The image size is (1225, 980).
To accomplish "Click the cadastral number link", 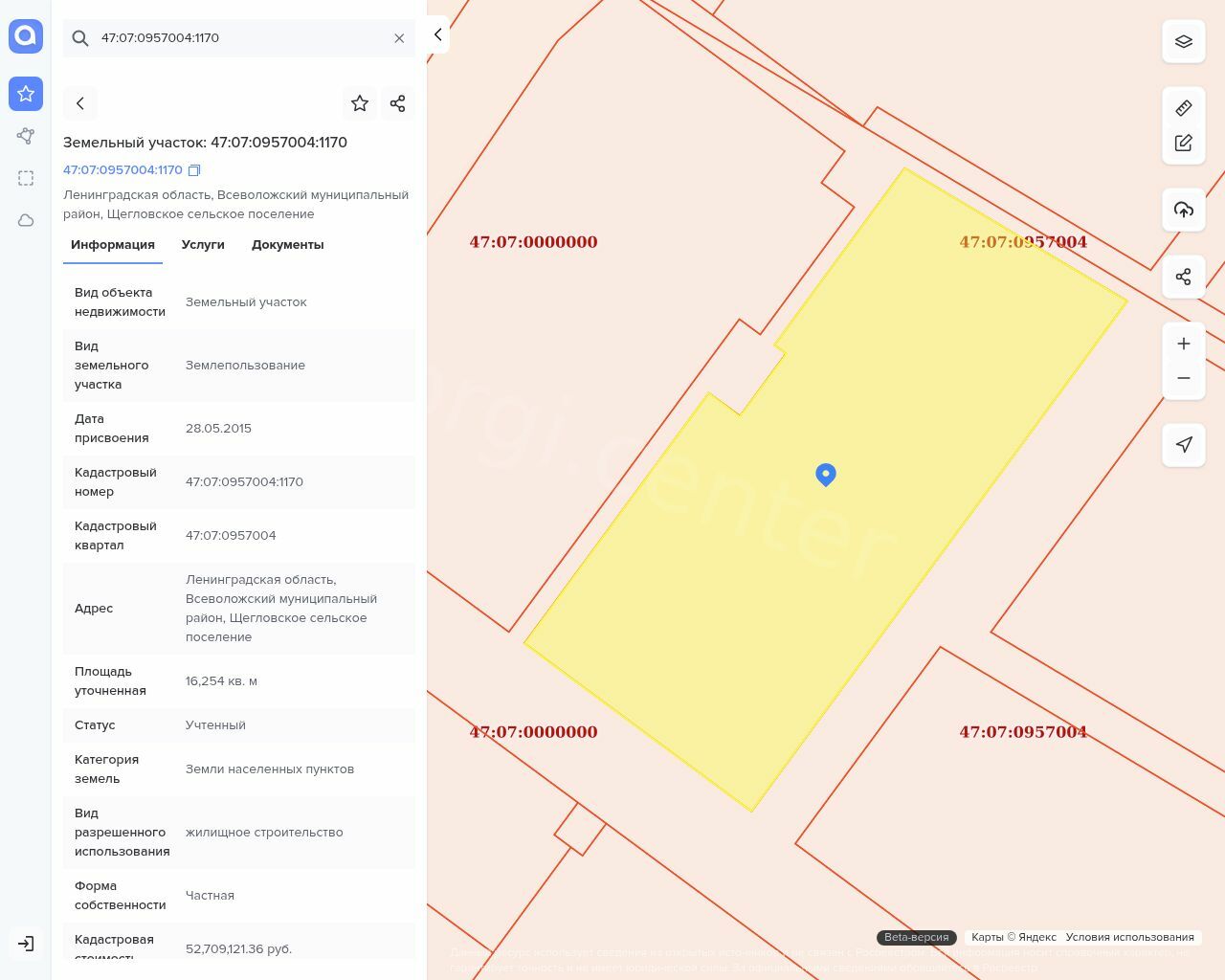I will point(122,170).
